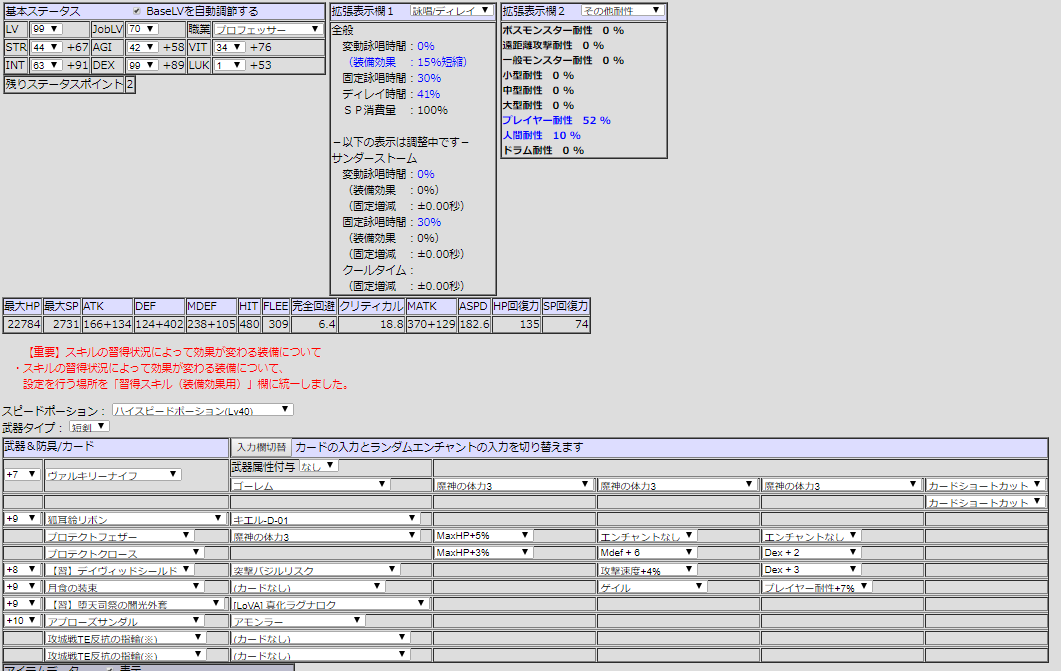
Task: Open the +7 weapon refine dropdown
Action: 22,475
